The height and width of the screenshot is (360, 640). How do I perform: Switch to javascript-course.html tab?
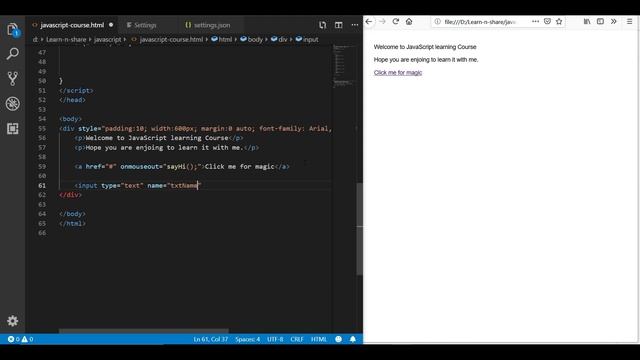[x=72, y=25]
